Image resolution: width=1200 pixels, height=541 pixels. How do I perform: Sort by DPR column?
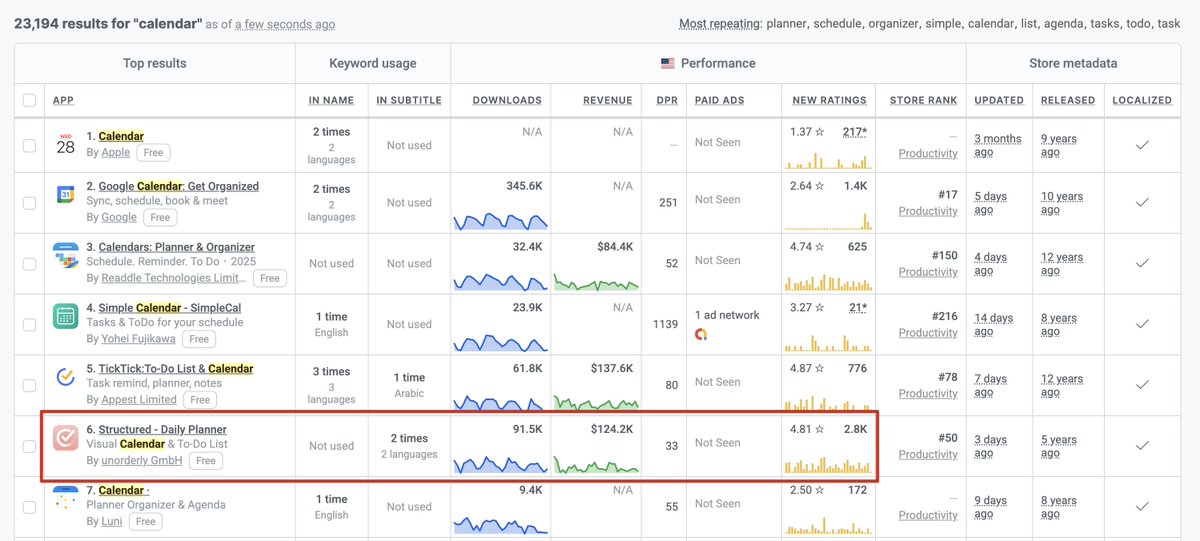[667, 100]
